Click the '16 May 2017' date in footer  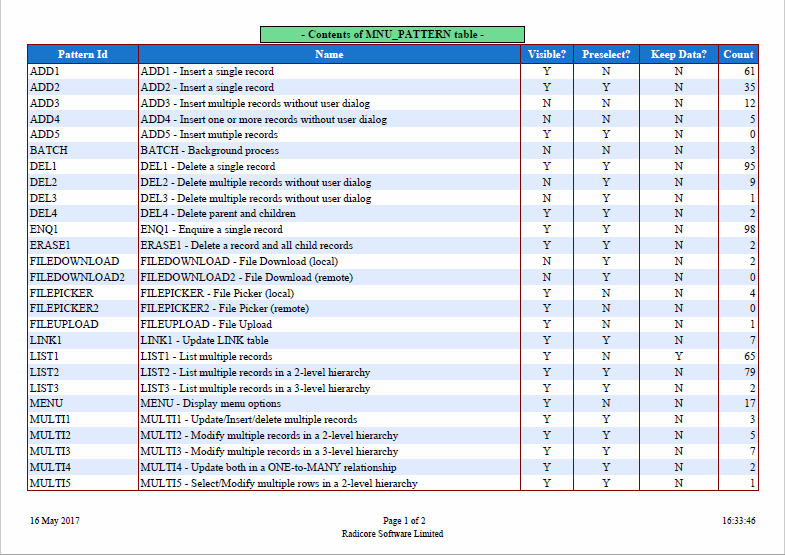(55, 521)
